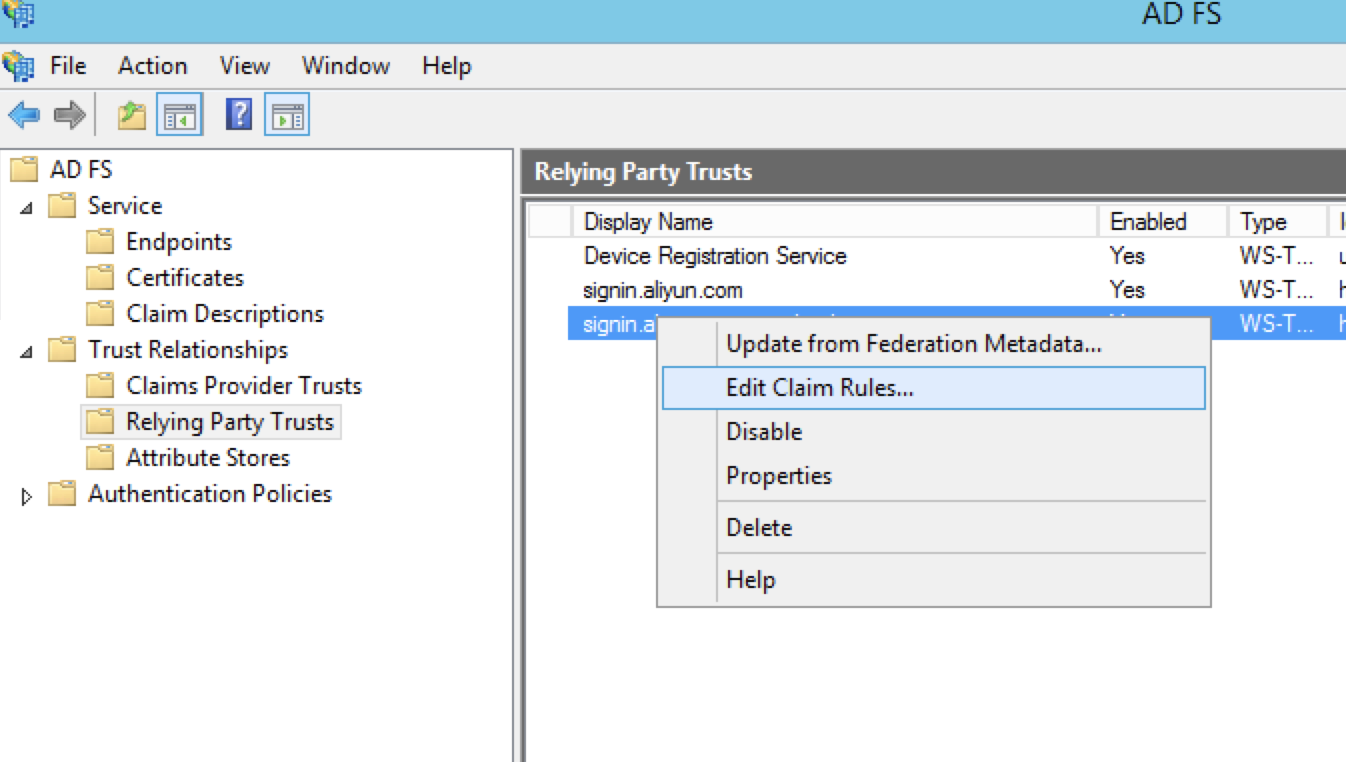1346x762 pixels.
Task: Sort by Display Name column header
Action: (834, 222)
